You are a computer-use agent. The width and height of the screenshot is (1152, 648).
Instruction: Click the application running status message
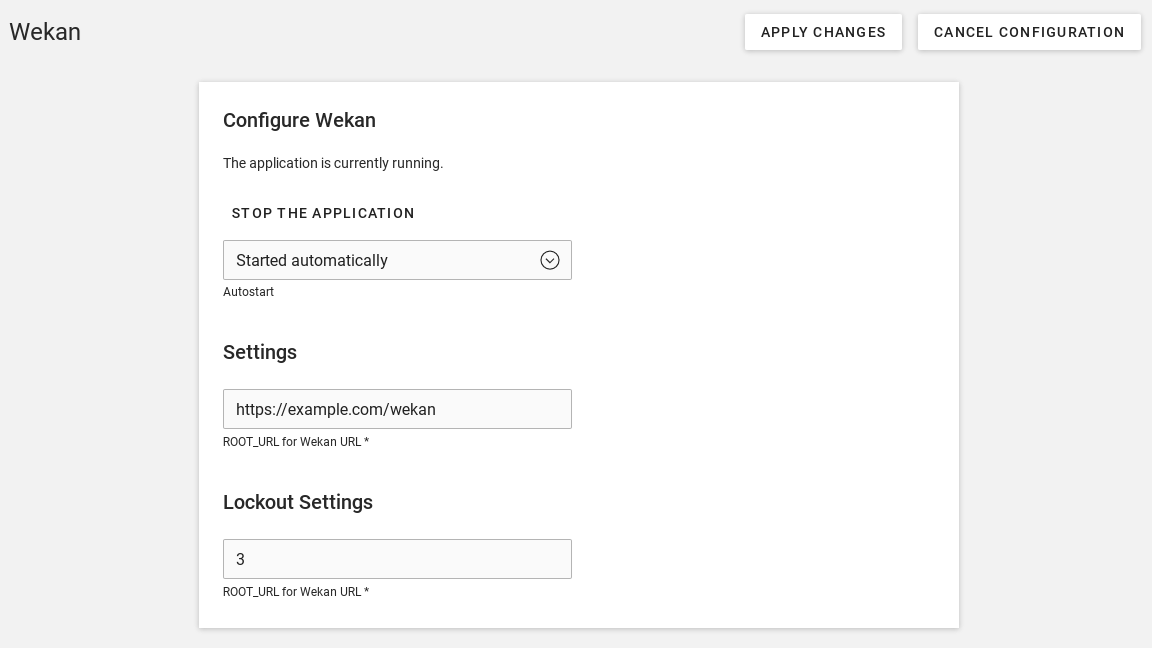point(333,163)
